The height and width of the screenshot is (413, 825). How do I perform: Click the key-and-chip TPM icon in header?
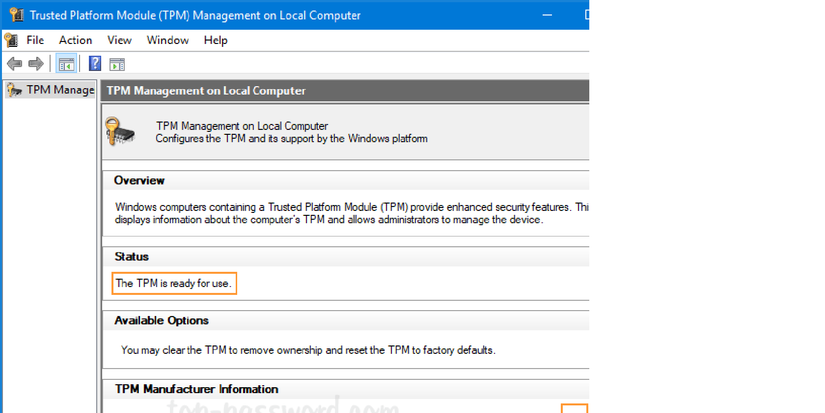120,132
